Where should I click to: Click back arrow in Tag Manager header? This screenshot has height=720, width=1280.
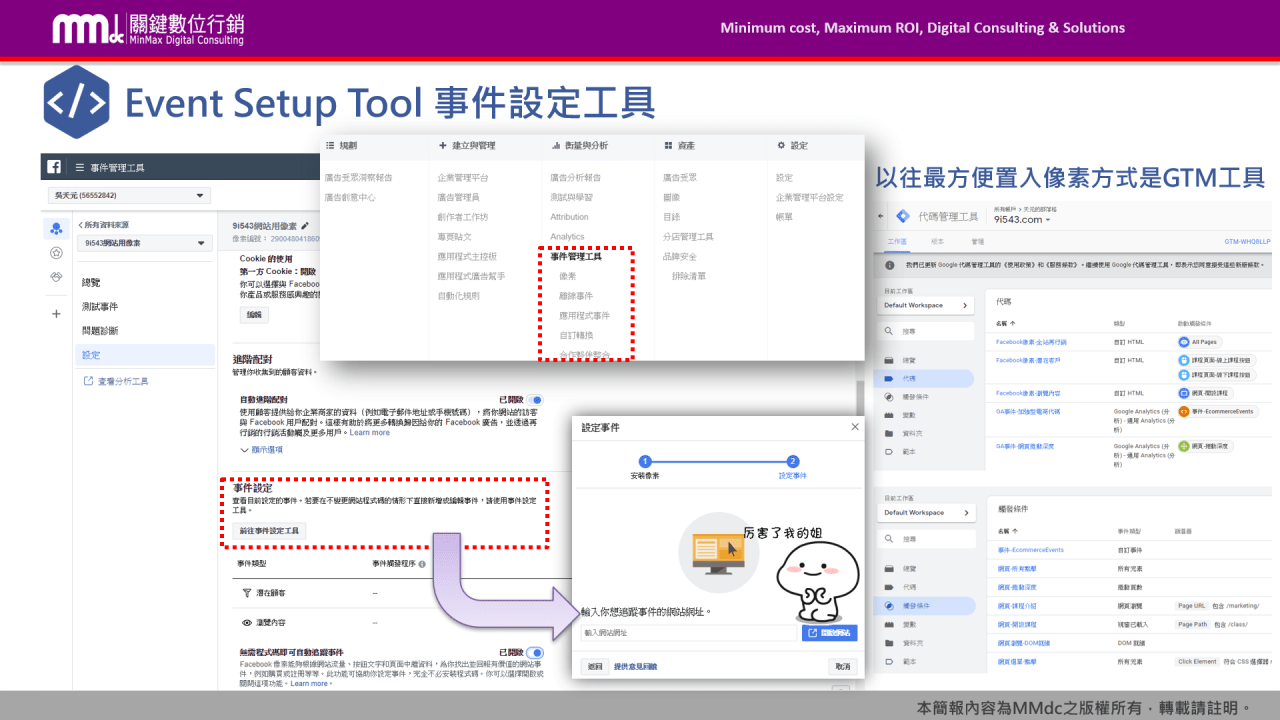[x=879, y=215]
